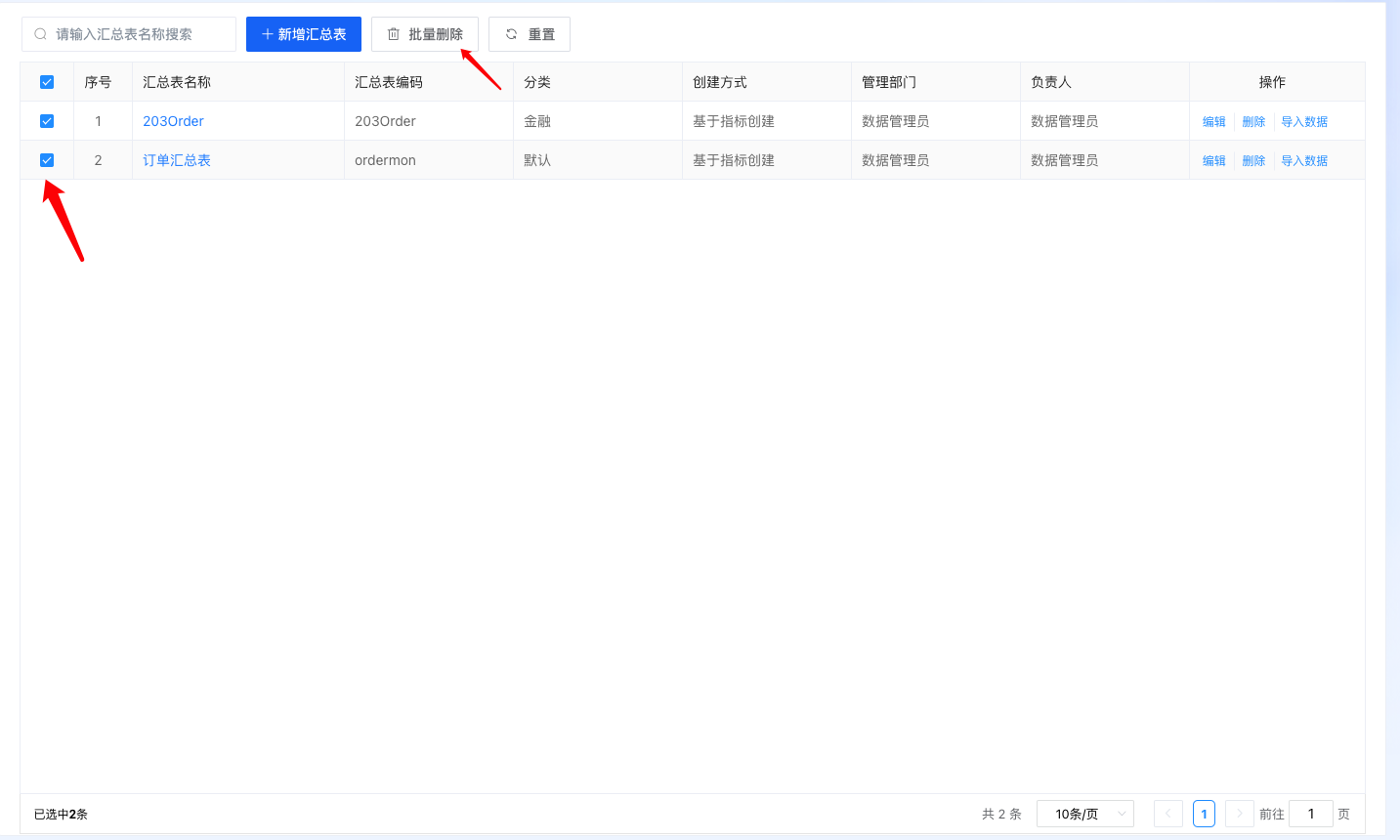The width and height of the screenshot is (1400, 840).
Task: Click 删除 for the 订单汇总表 row
Action: pos(1253,161)
